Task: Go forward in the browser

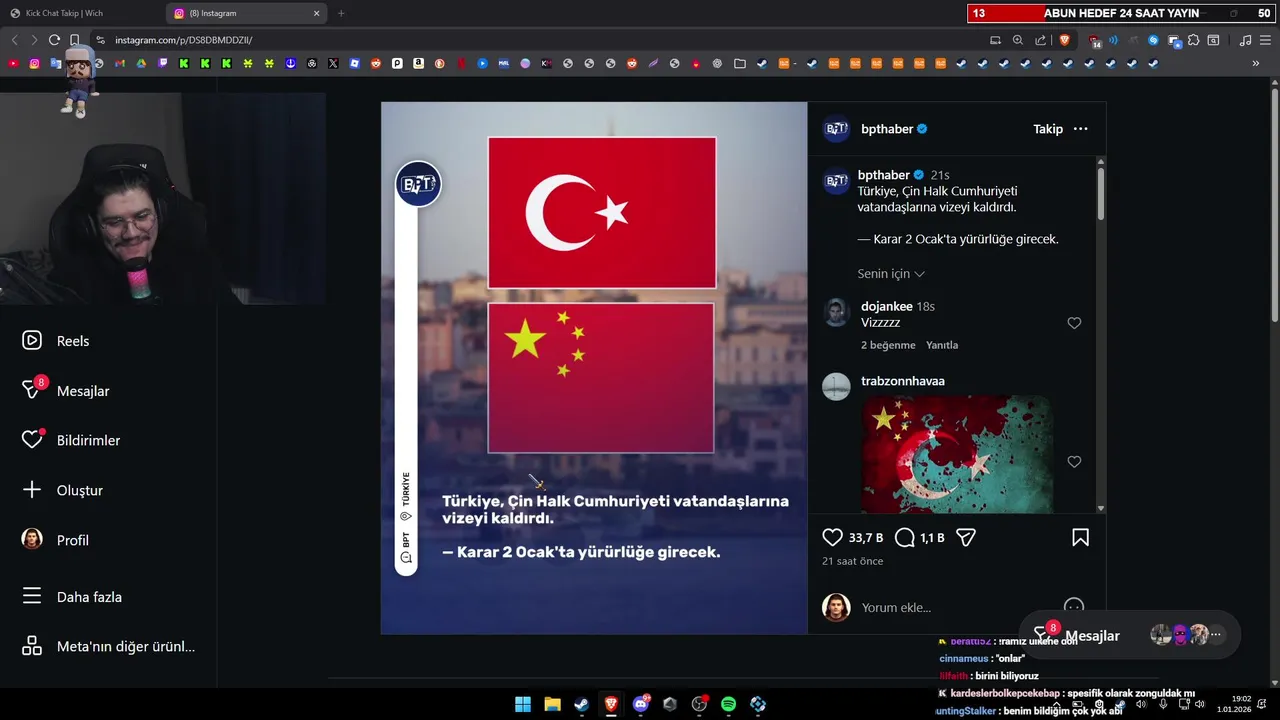Action: 34,40
